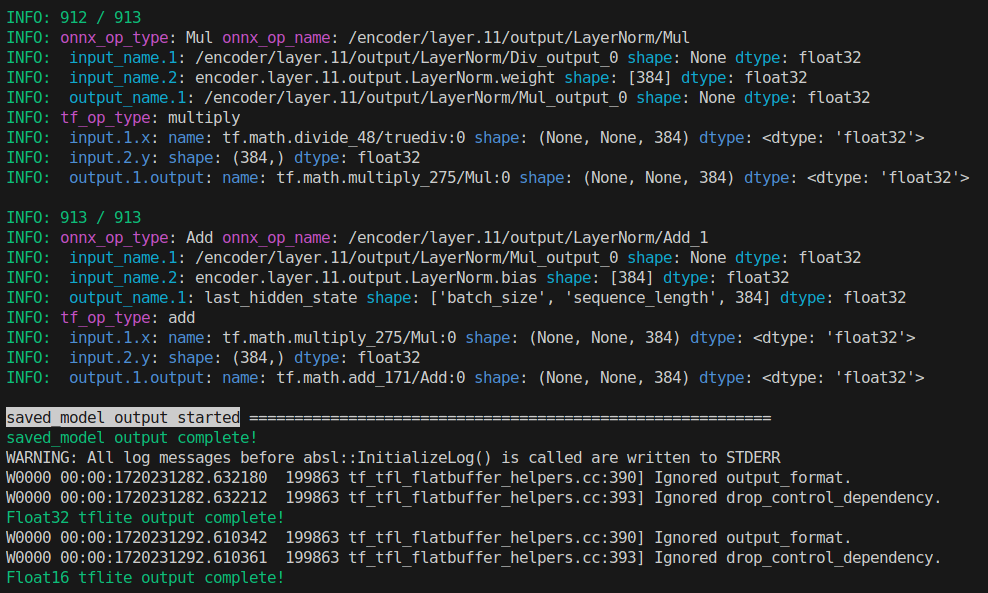
Task: Click 'encoder.layer.11.output.LayerNorm.weight' text
Action: pos(375,78)
